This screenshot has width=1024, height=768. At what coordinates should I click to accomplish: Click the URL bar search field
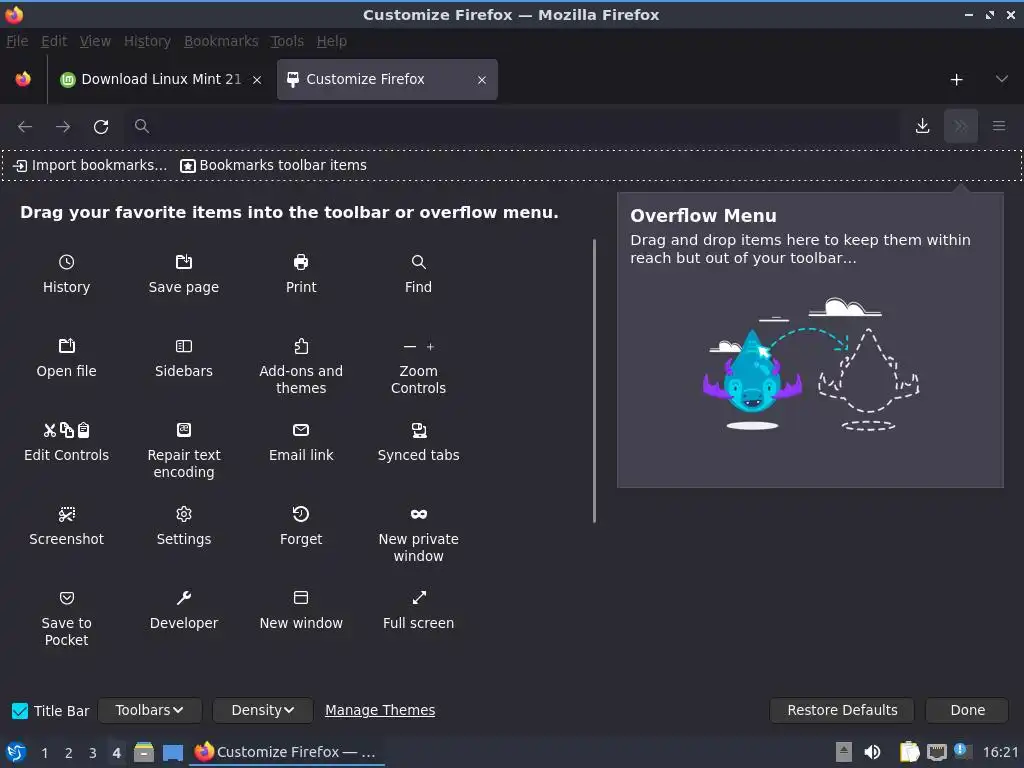click(x=513, y=126)
